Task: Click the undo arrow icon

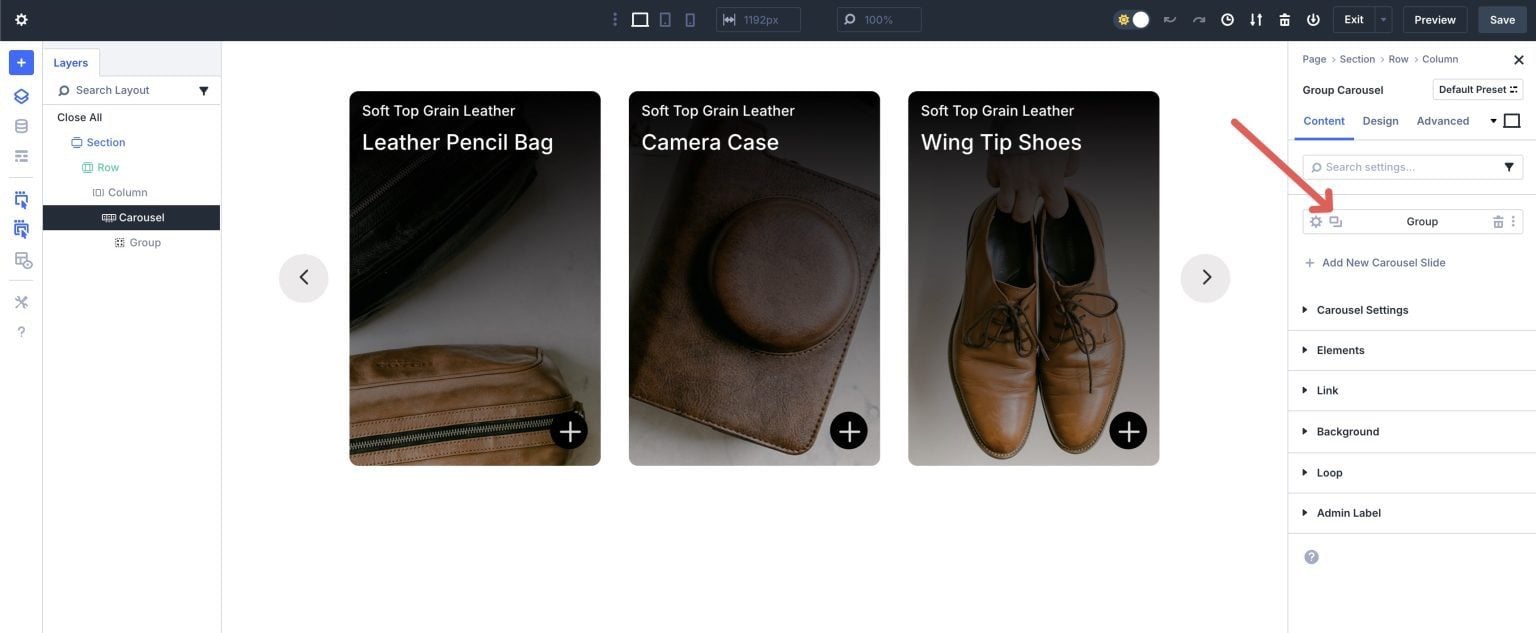Action: 1167,18
